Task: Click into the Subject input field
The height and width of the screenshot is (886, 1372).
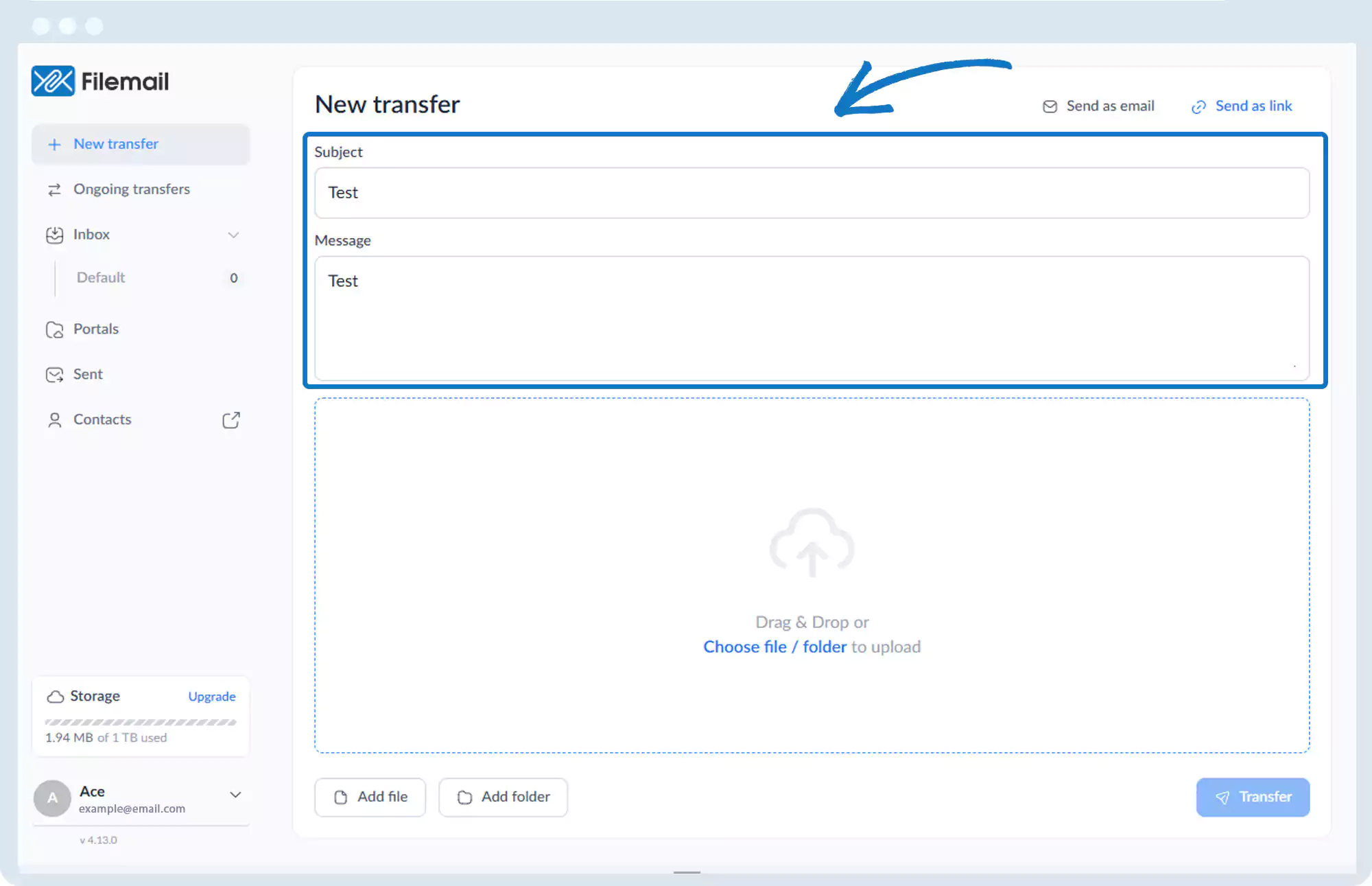Action: point(812,193)
